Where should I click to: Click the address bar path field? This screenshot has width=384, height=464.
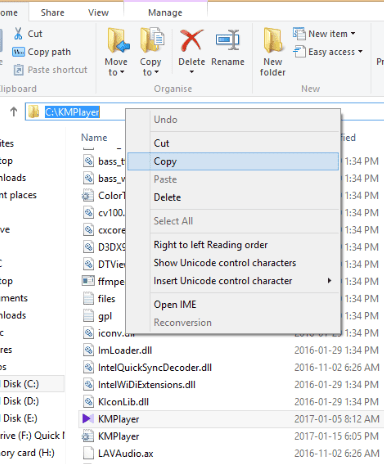[72, 112]
